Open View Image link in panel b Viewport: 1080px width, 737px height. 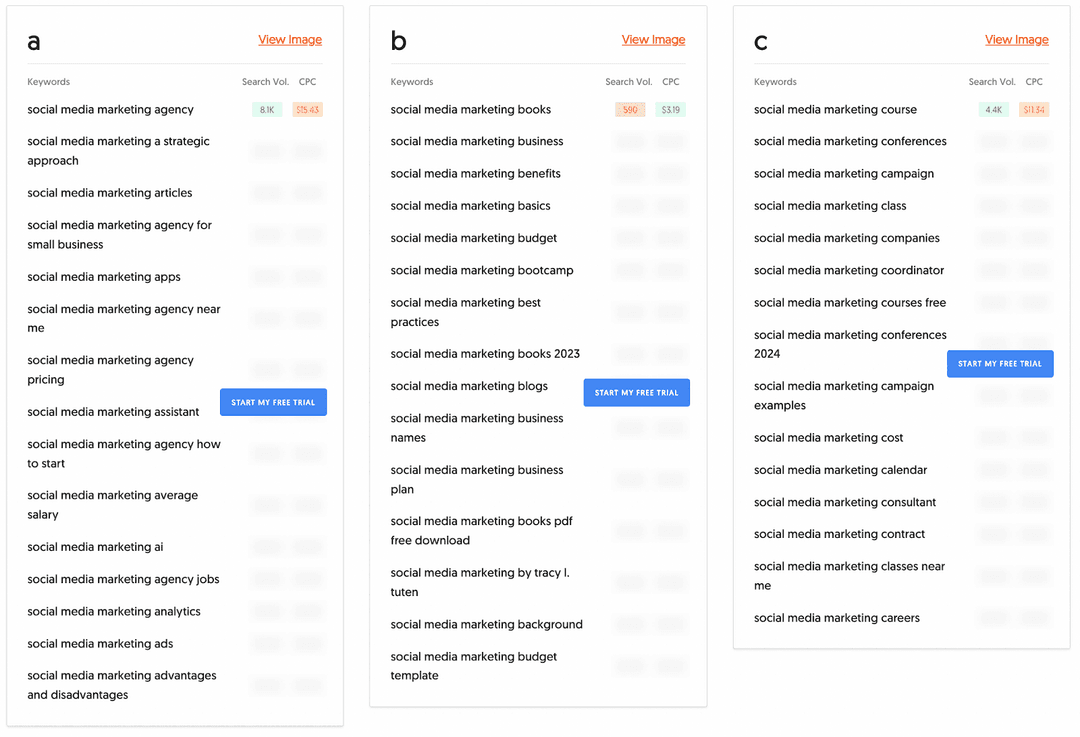tap(653, 40)
